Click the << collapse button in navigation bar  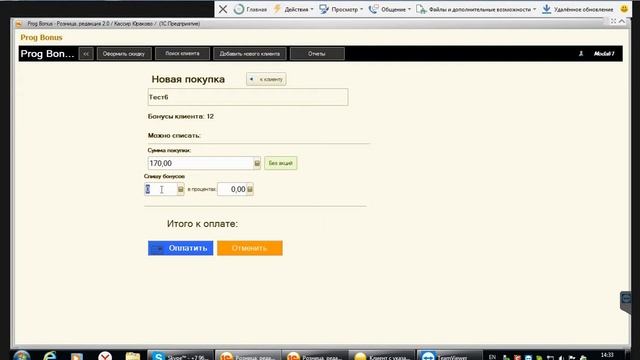point(86,54)
